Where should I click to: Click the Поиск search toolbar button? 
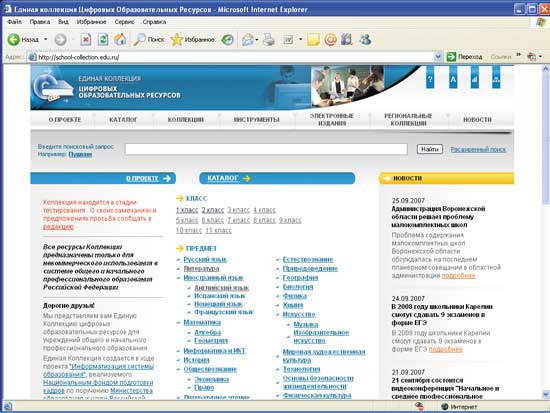[x=149, y=40]
